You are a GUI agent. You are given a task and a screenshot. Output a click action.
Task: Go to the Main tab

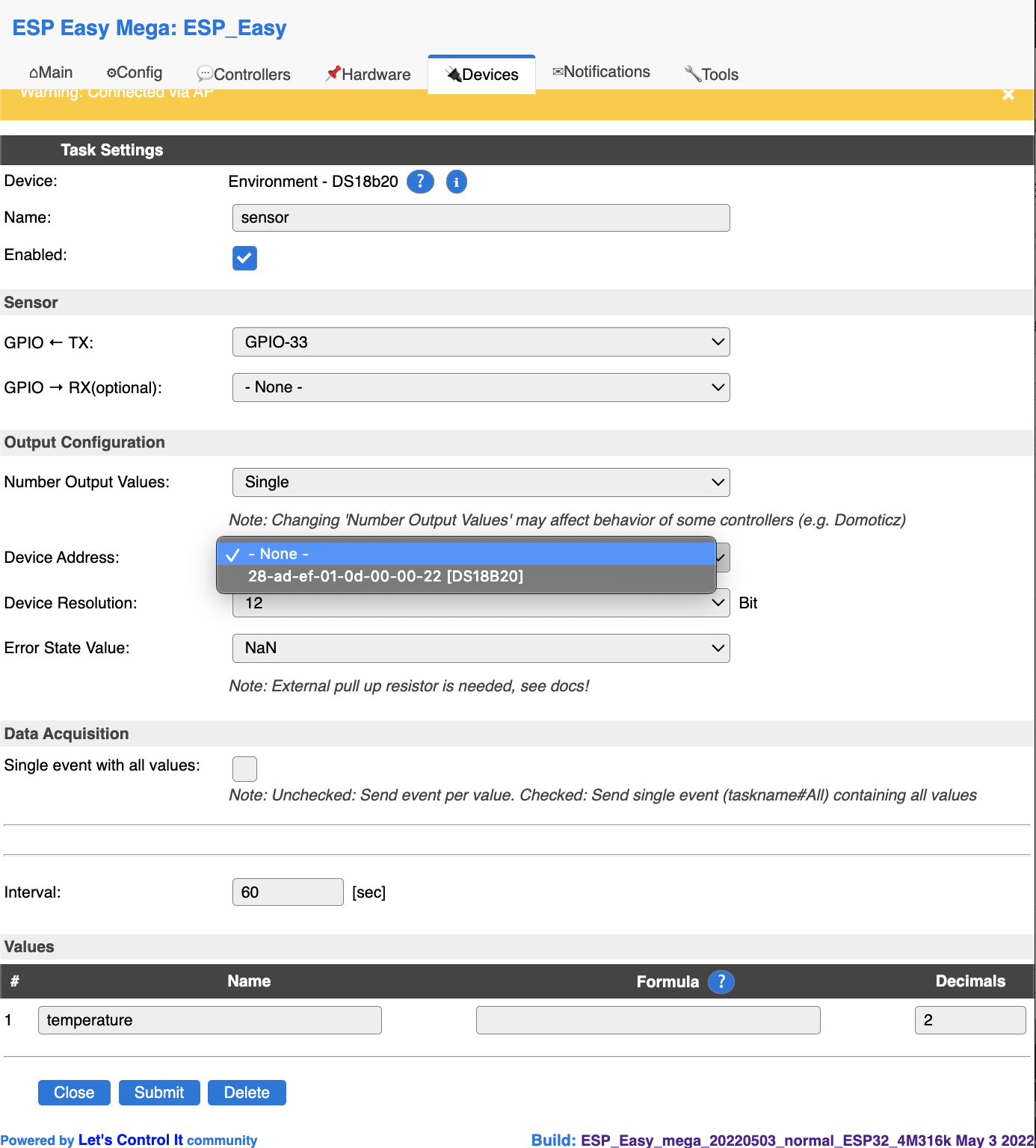tap(49, 72)
